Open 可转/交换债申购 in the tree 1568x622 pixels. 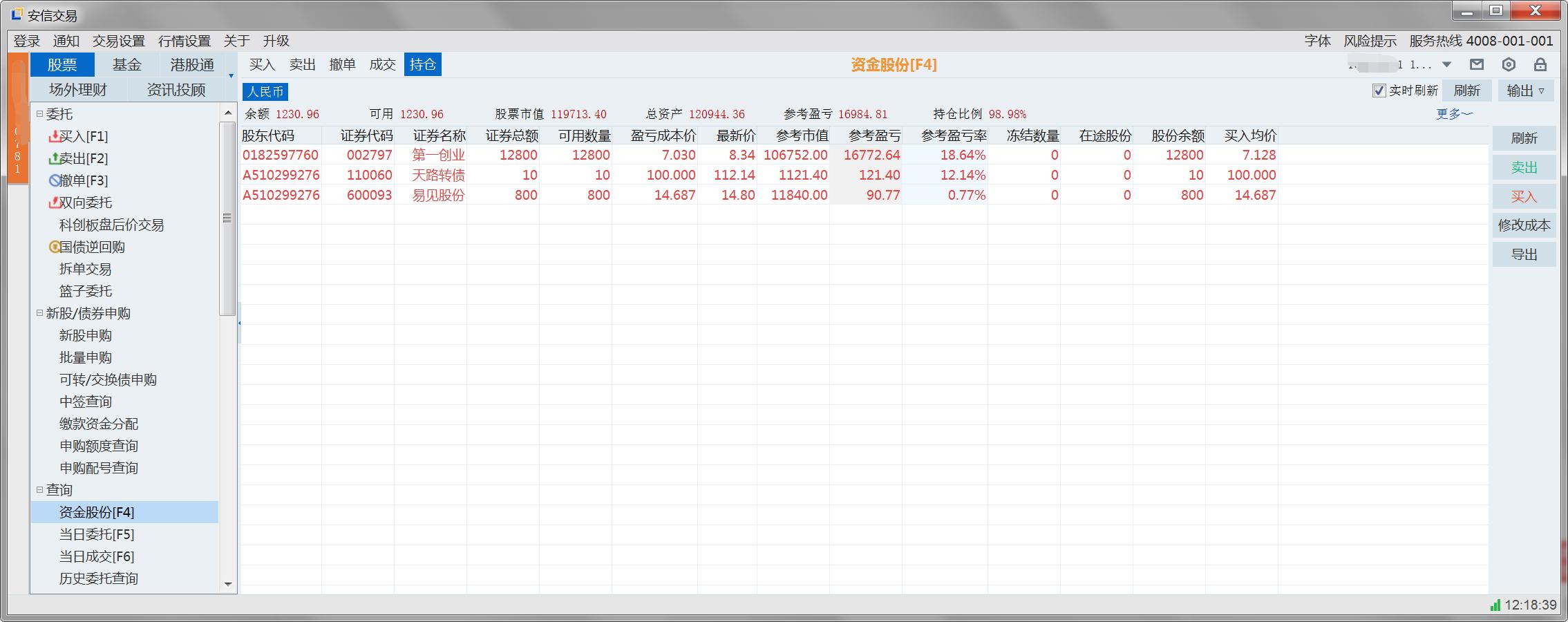[x=108, y=379]
